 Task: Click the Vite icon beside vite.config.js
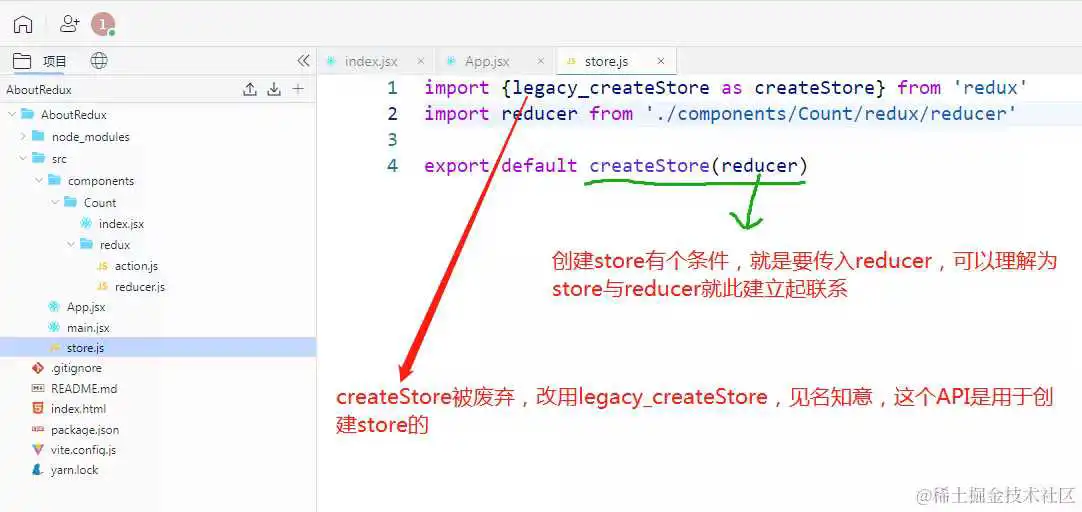tap(38, 450)
